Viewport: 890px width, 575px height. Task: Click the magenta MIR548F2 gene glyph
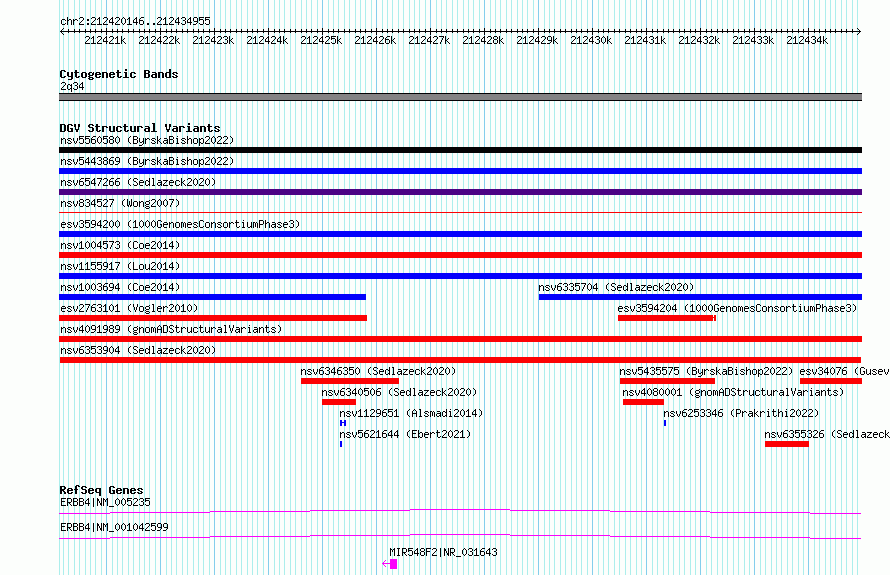pyautogui.click(x=390, y=564)
